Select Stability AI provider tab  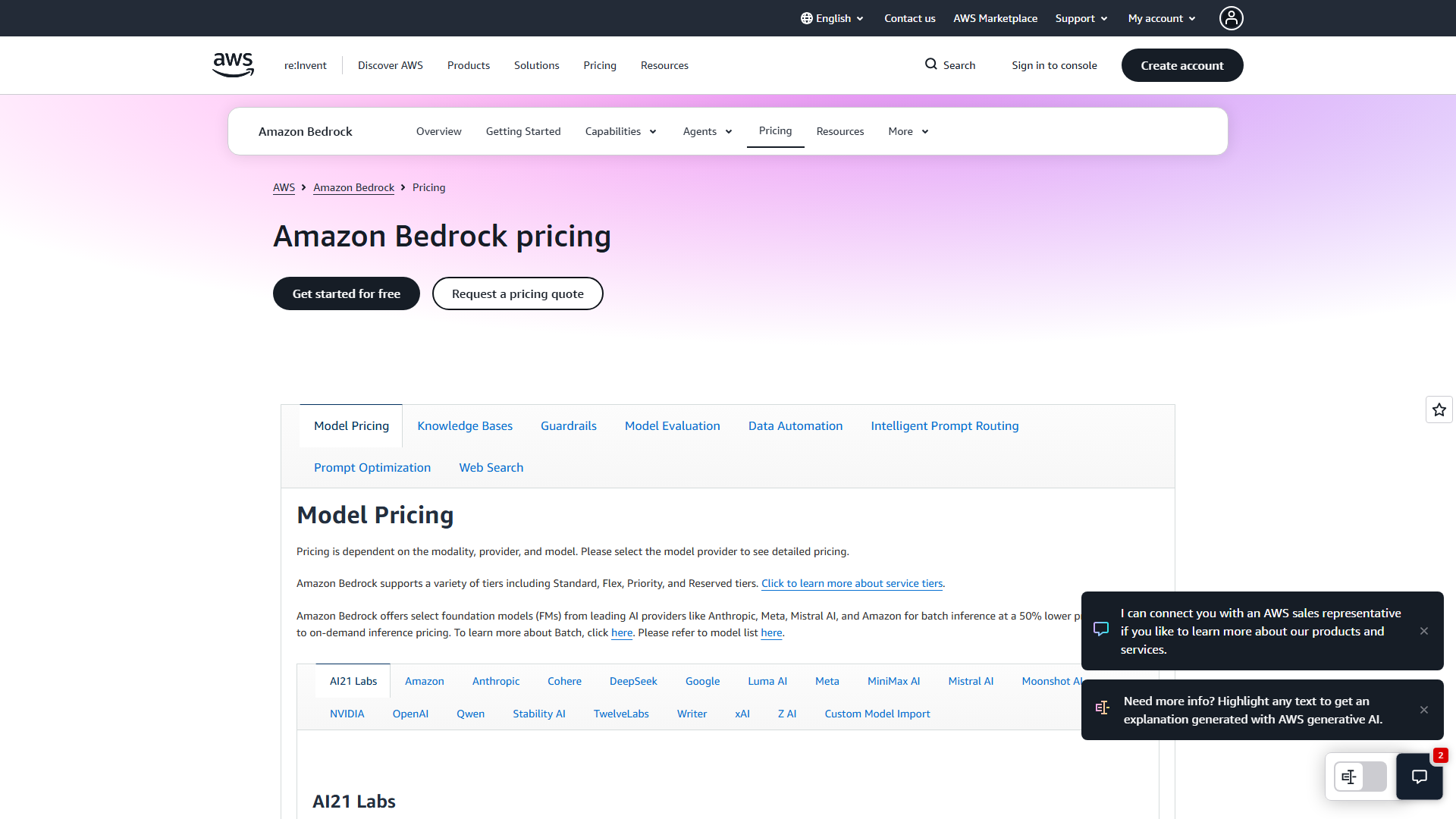(x=538, y=714)
